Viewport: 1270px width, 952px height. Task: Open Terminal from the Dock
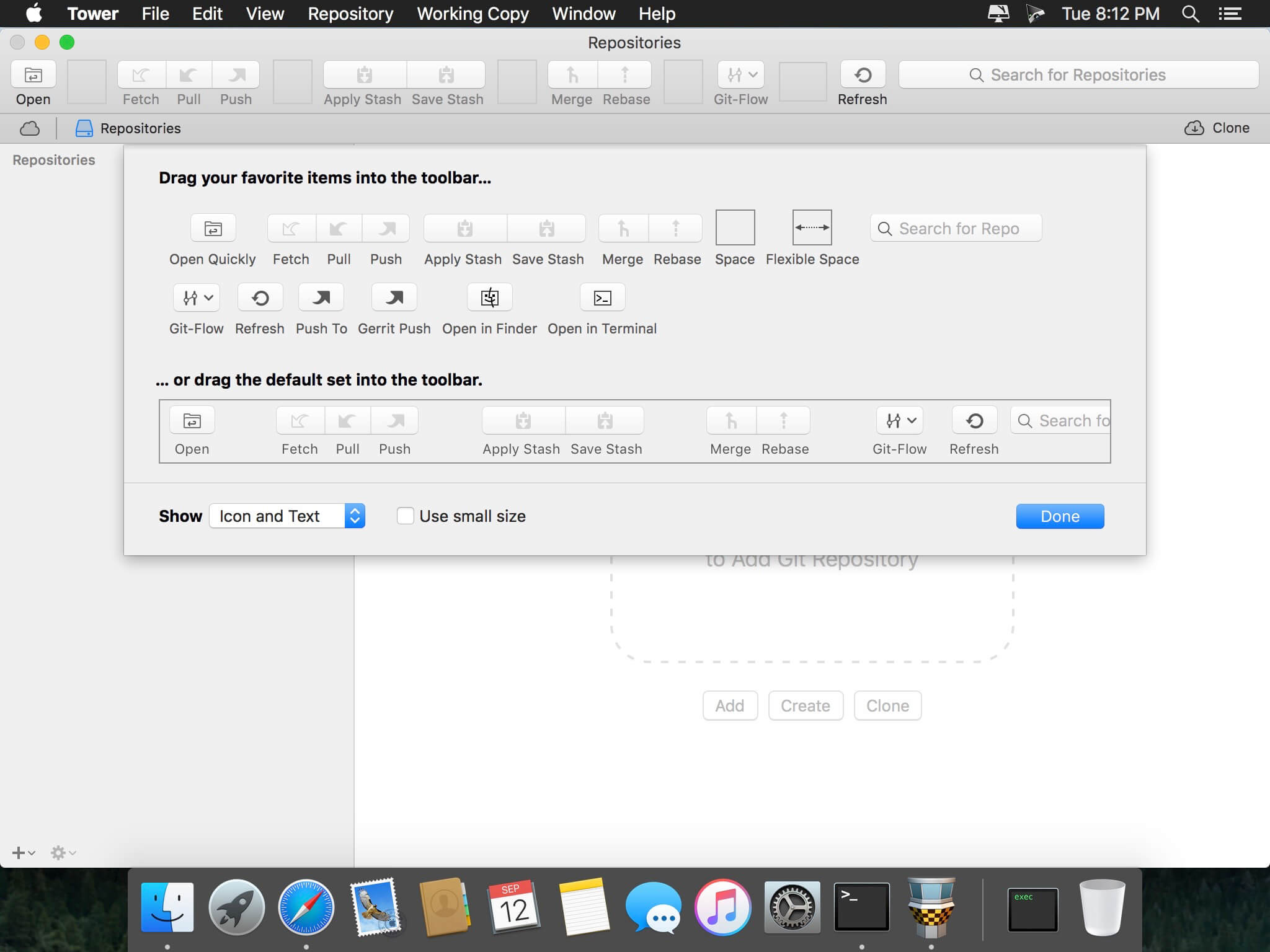point(861,907)
